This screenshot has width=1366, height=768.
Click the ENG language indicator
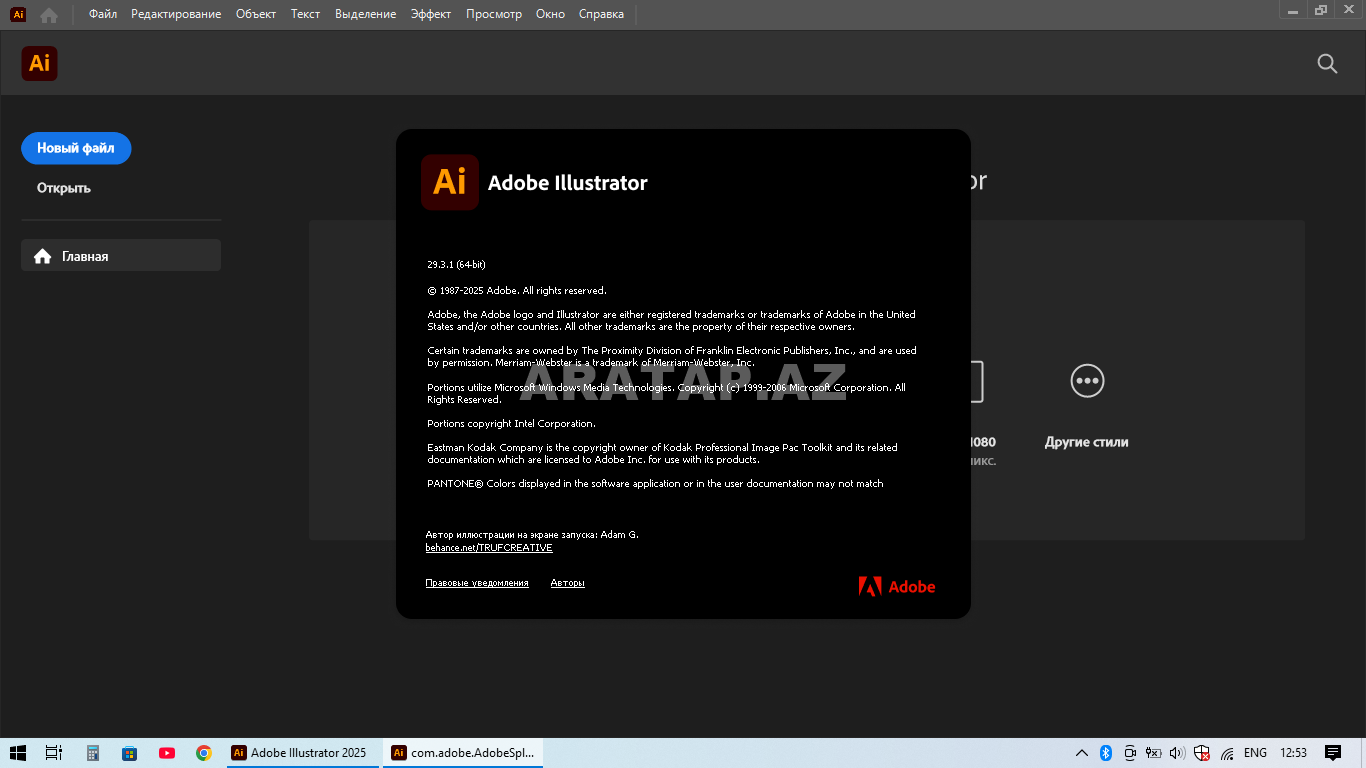click(x=1255, y=753)
